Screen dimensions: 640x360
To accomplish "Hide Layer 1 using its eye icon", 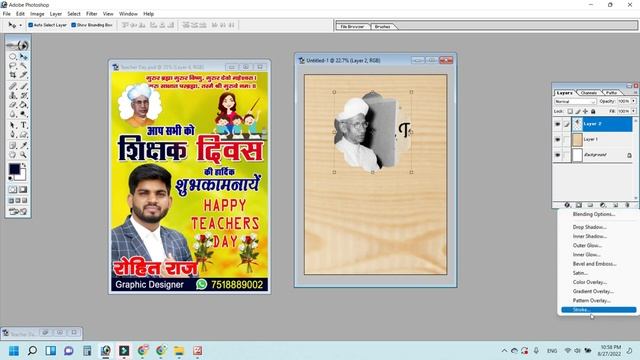I will [558, 140].
